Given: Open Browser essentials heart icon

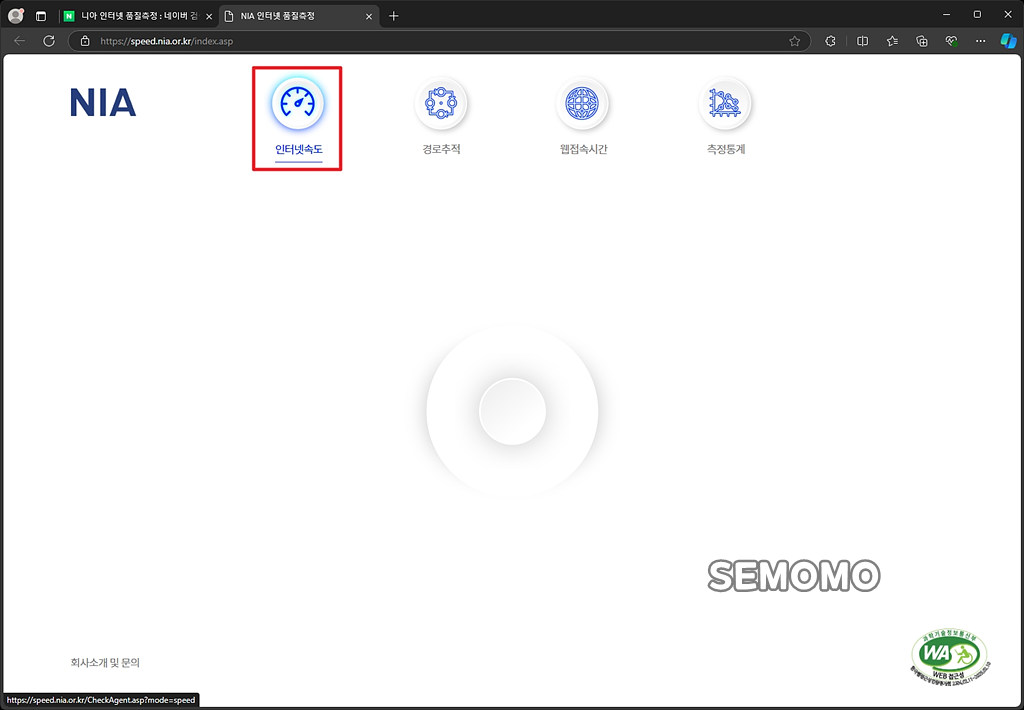Looking at the screenshot, I should point(952,41).
